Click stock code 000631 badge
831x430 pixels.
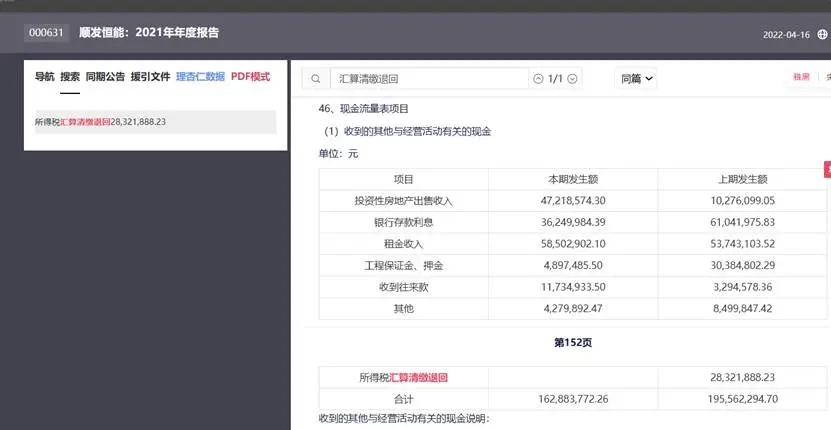(x=46, y=33)
